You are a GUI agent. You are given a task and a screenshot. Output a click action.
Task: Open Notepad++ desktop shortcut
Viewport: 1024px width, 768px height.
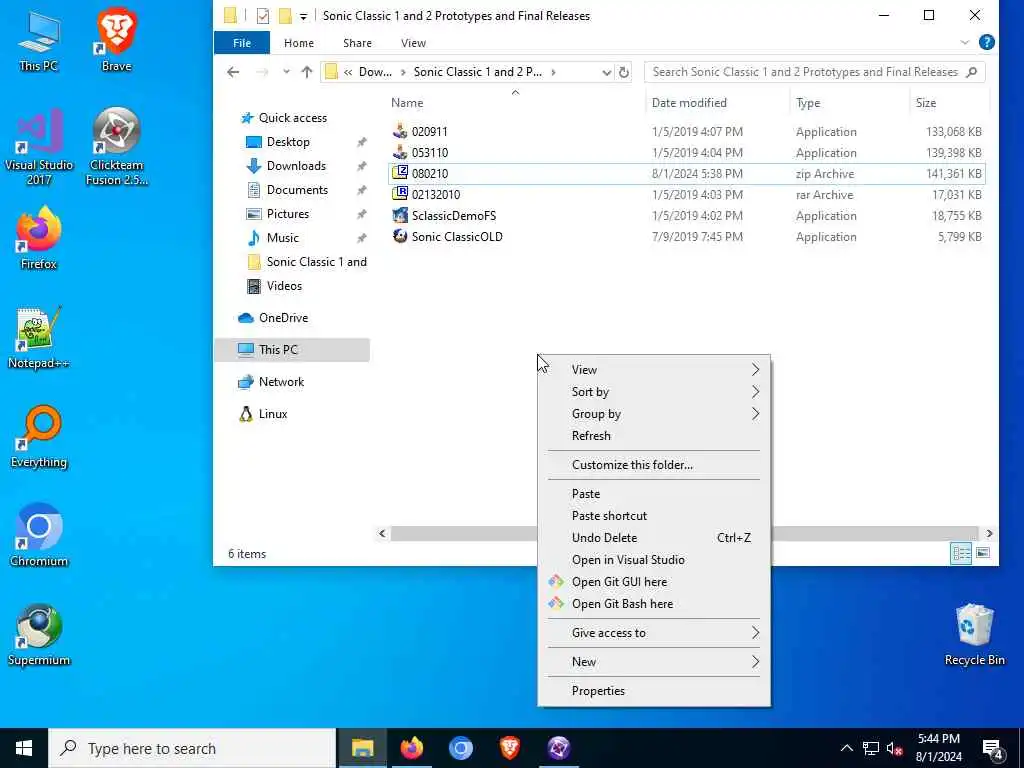(x=39, y=338)
